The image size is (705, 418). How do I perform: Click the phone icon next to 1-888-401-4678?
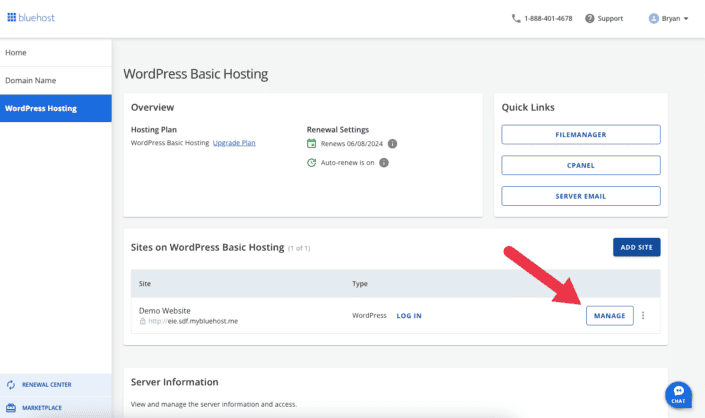[x=516, y=18]
